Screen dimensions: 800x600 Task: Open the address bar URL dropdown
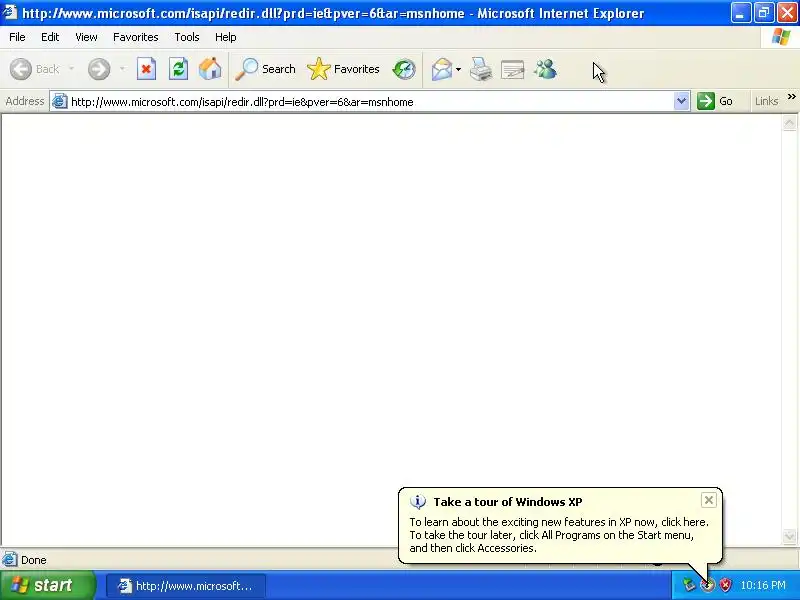[681, 101]
